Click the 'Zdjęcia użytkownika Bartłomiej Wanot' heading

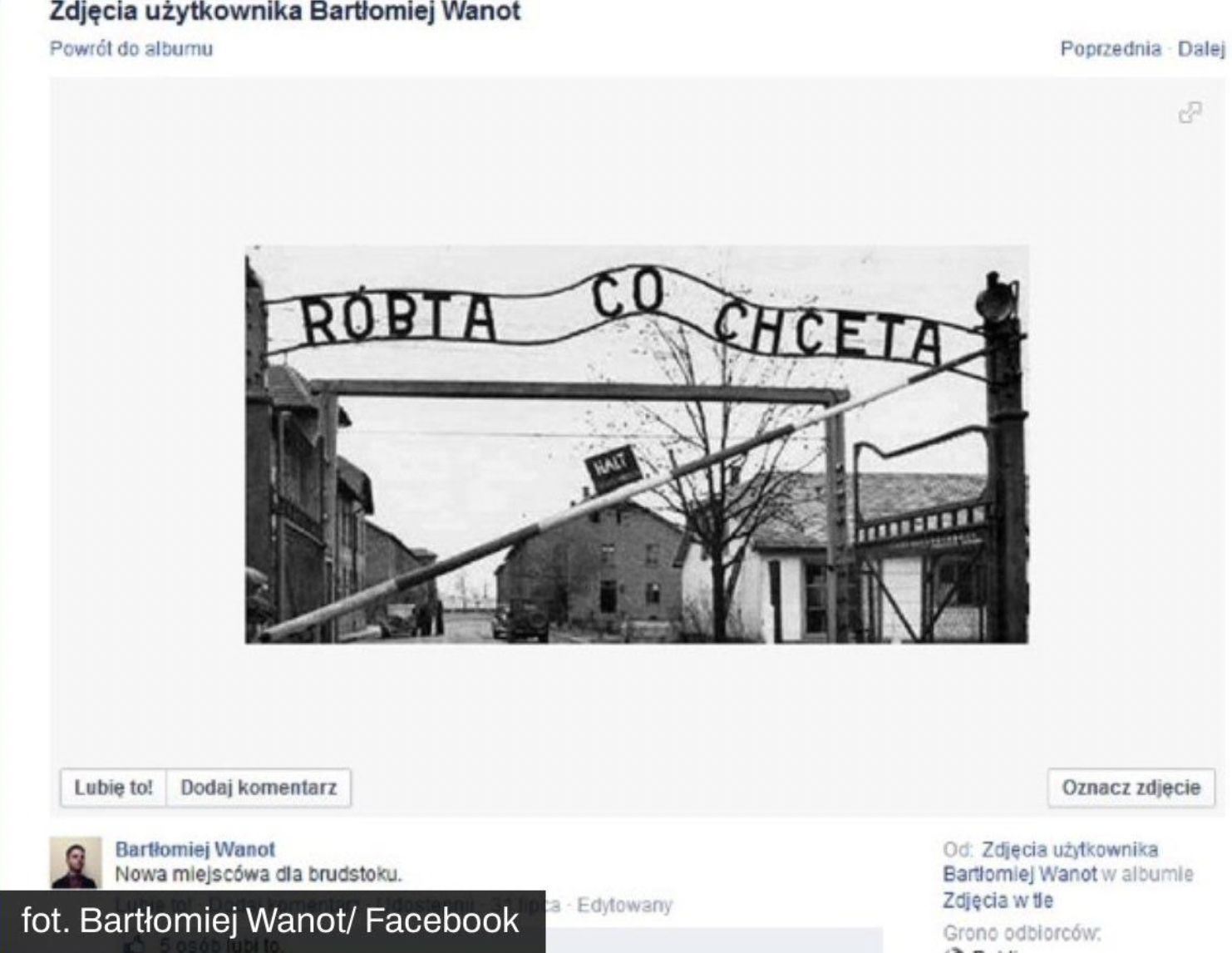tap(285, 12)
